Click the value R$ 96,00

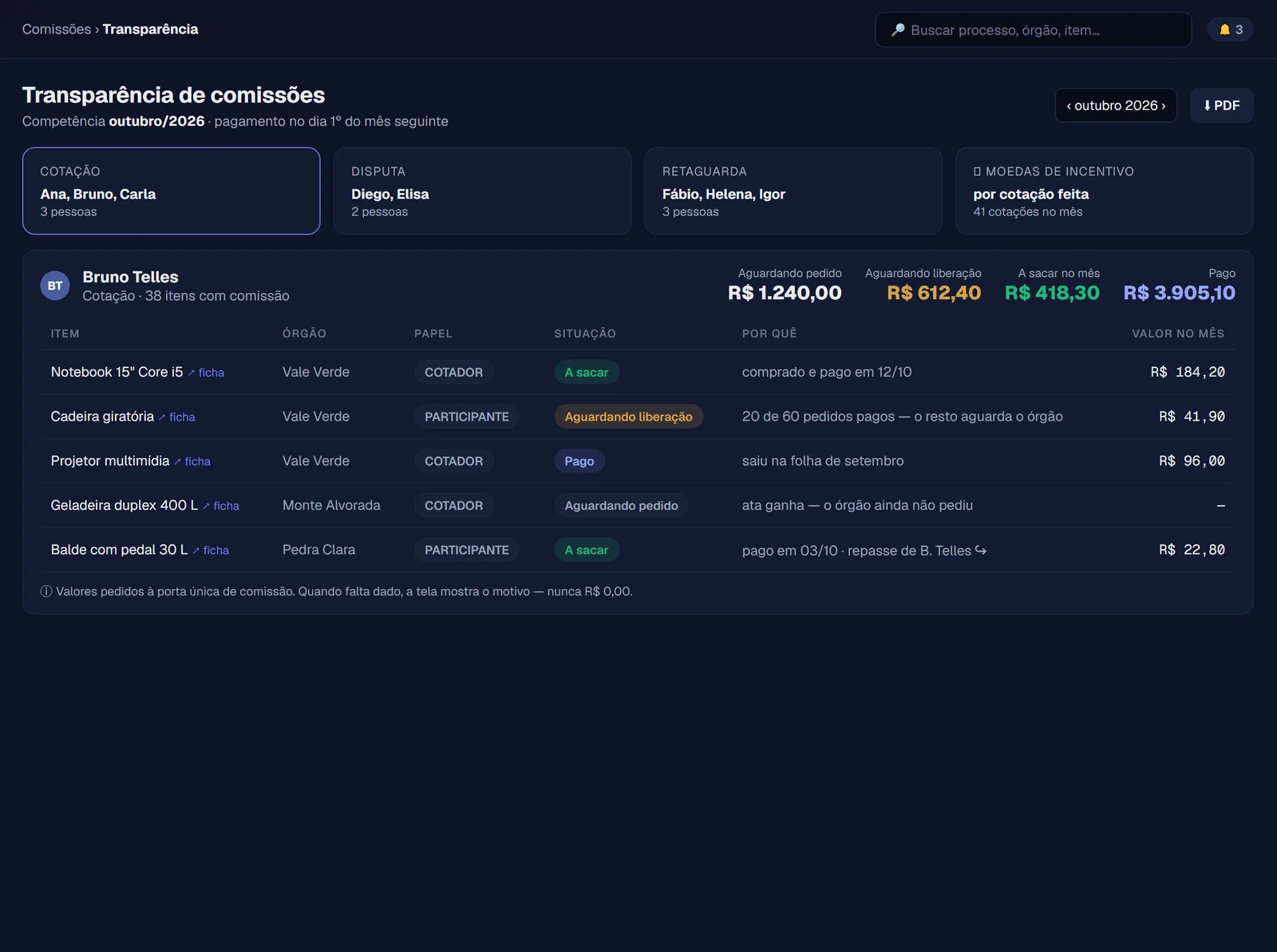[1192, 461]
